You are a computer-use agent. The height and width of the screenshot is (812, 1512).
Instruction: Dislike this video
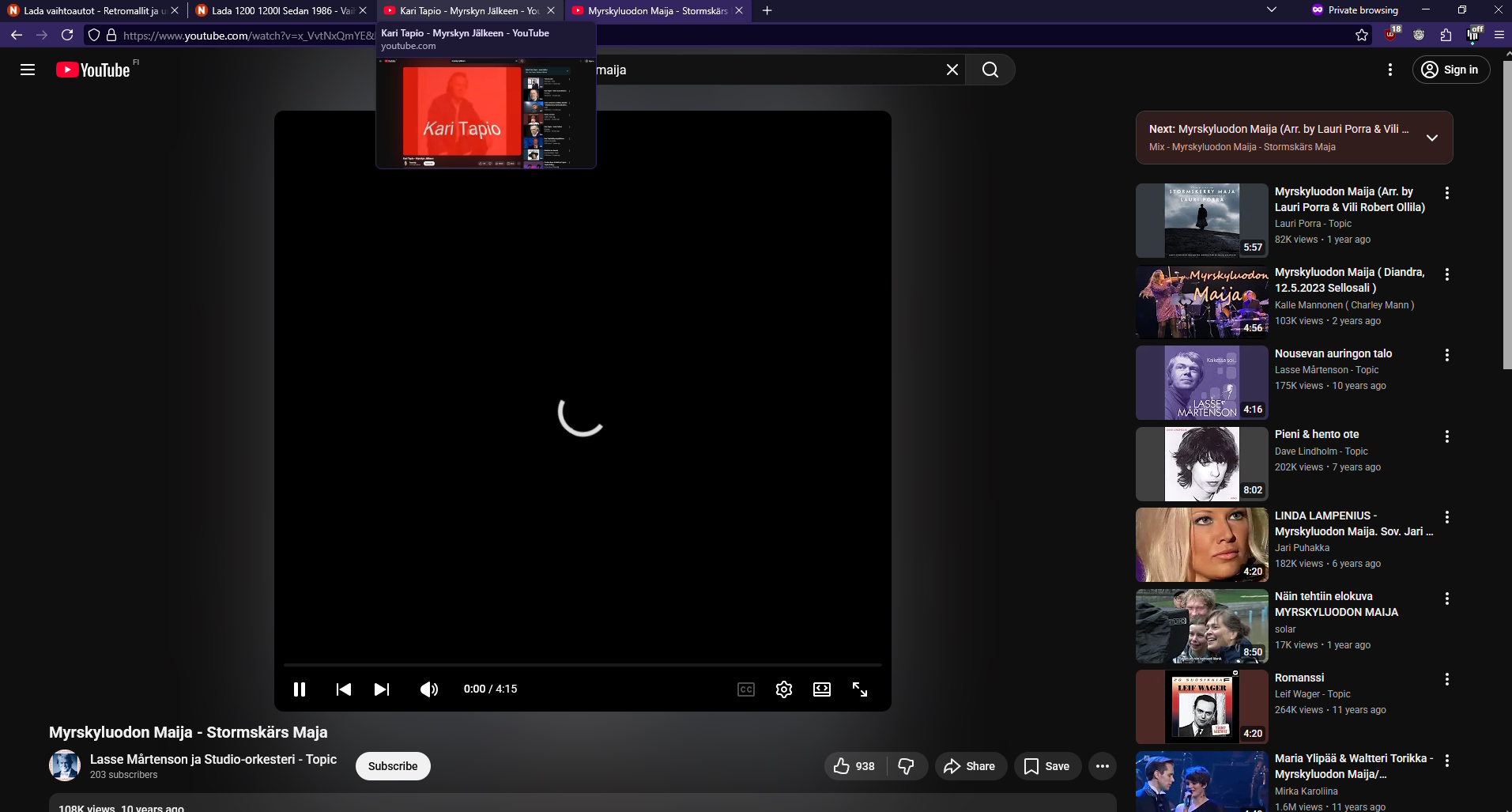pyautogui.click(x=907, y=766)
